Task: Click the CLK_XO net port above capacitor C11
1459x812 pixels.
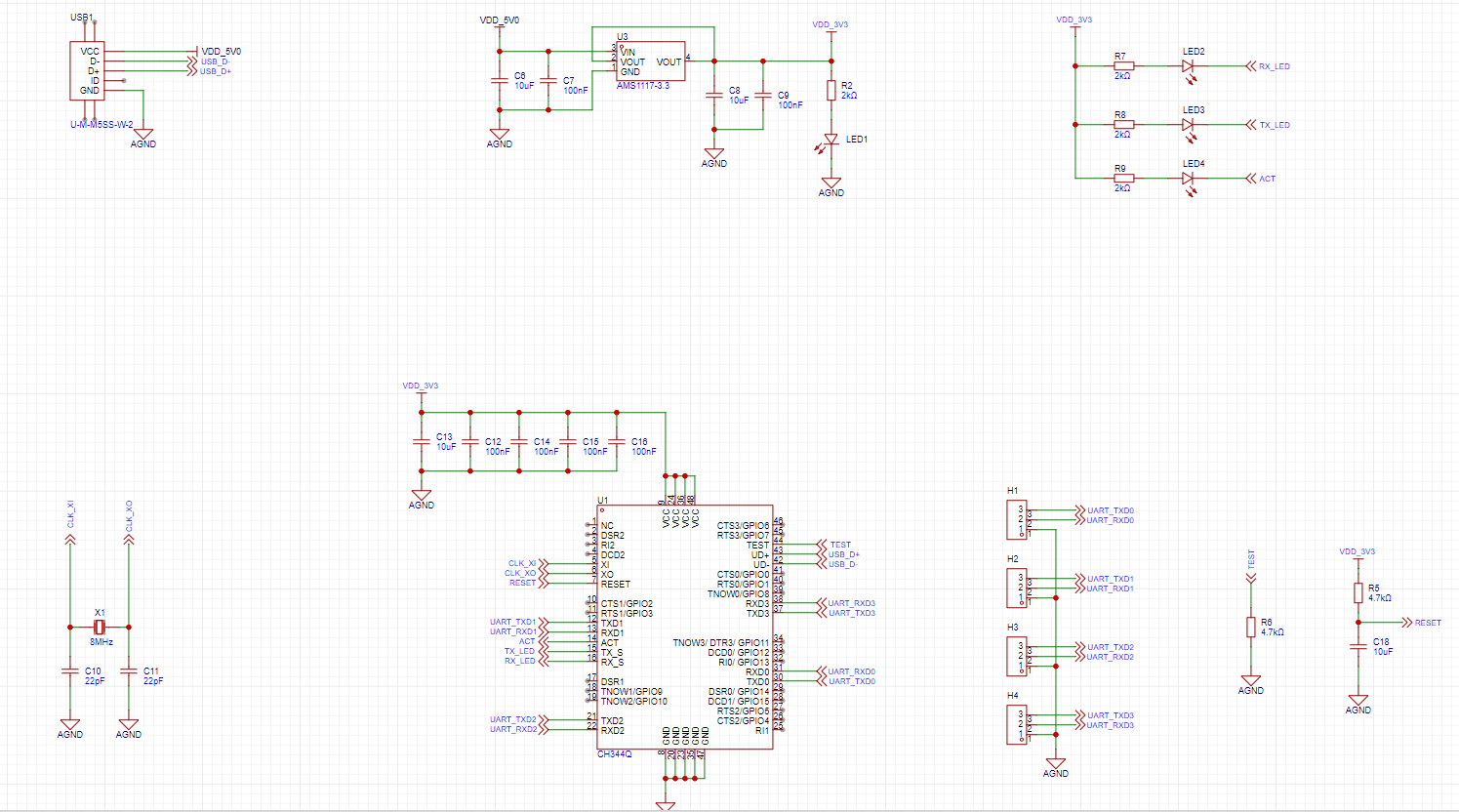Action: tap(129, 522)
